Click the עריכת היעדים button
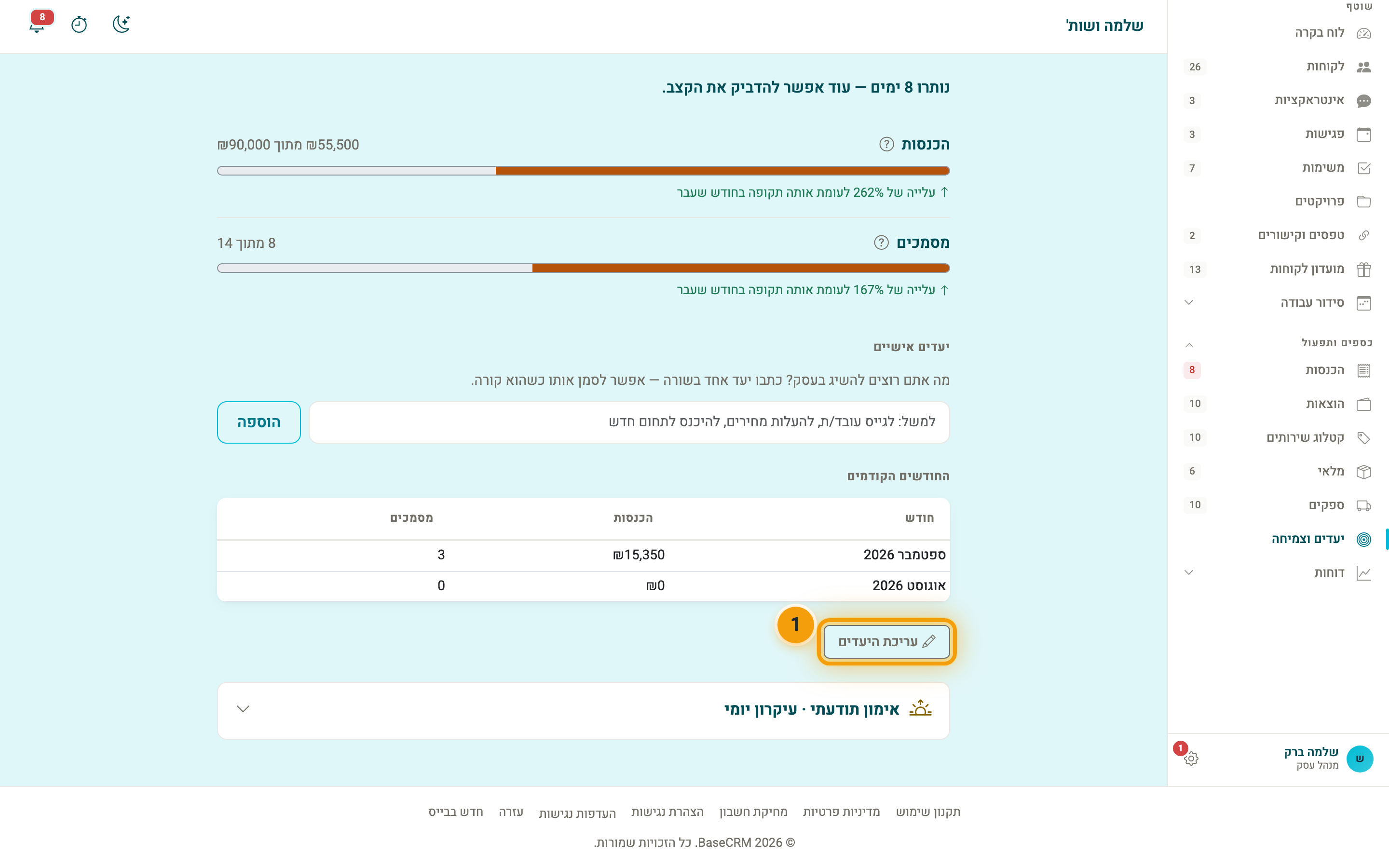 pos(886,641)
